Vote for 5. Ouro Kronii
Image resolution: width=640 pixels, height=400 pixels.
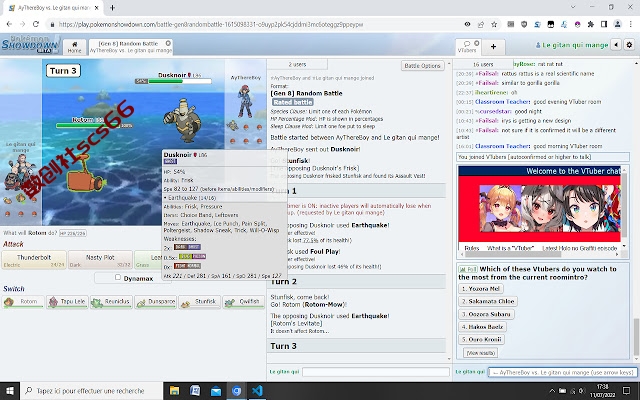click(481, 339)
